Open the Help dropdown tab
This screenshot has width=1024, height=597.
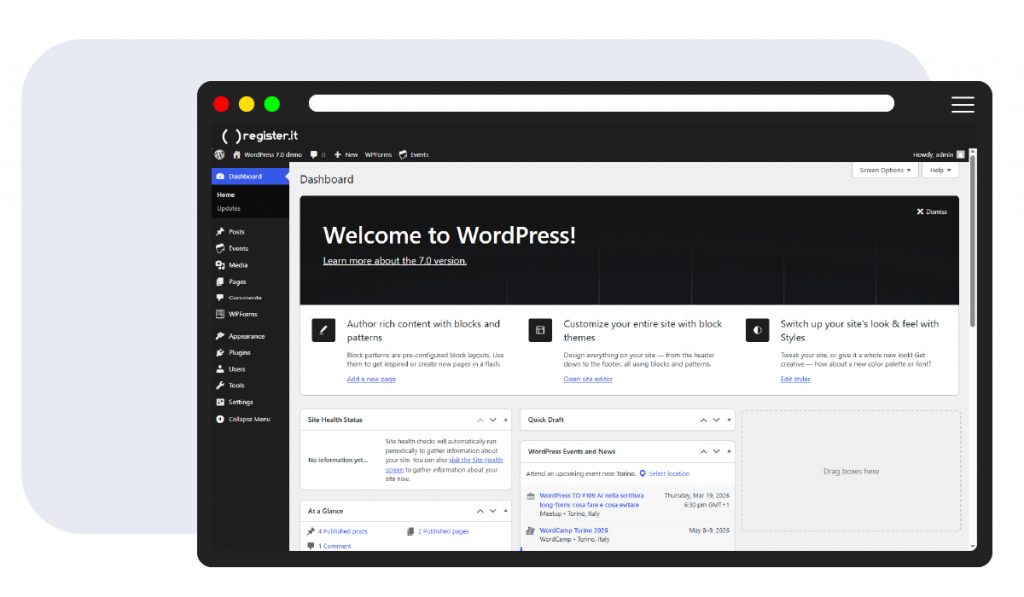click(x=940, y=170)
